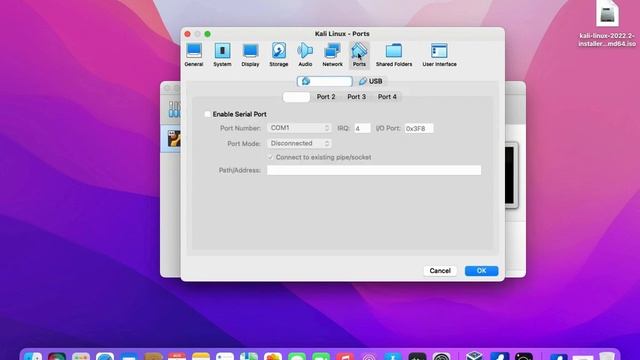Open the System settings section

222,55
